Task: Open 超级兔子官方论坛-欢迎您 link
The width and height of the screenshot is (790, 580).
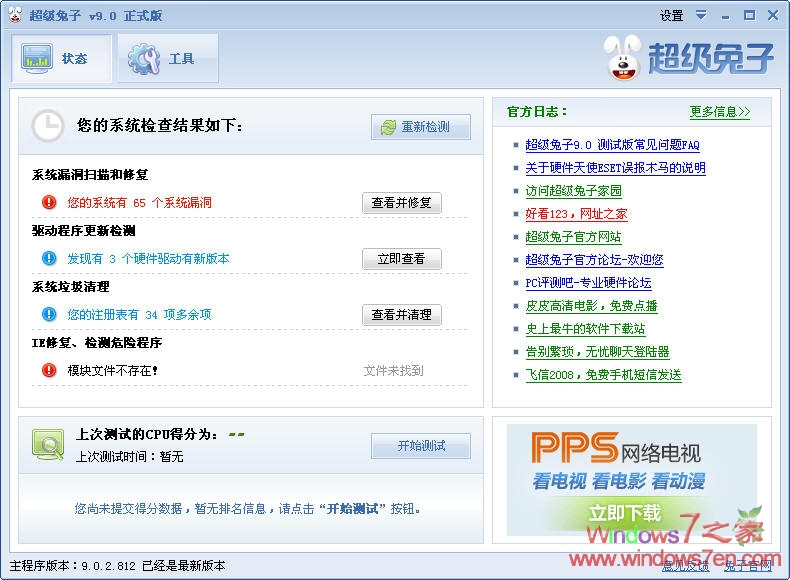Action: [594, 260]
